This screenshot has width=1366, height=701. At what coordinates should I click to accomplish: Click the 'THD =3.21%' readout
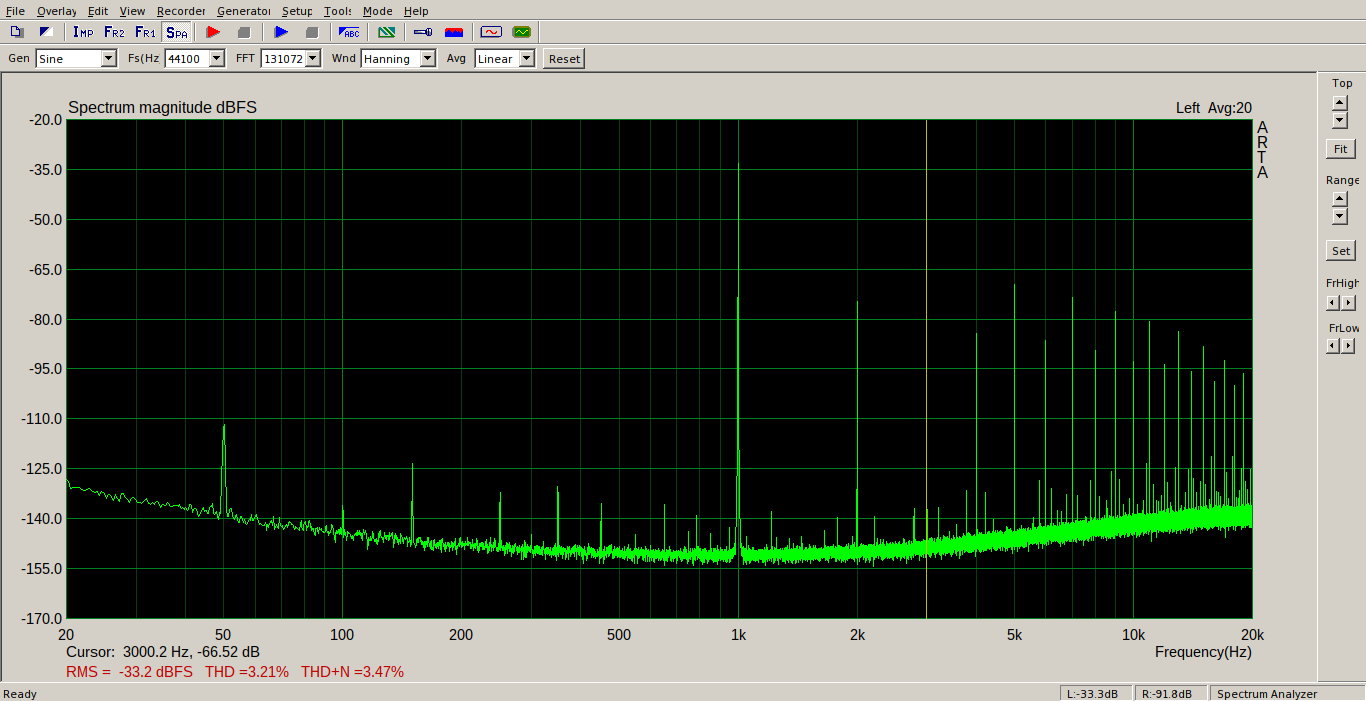pos(247,672)
